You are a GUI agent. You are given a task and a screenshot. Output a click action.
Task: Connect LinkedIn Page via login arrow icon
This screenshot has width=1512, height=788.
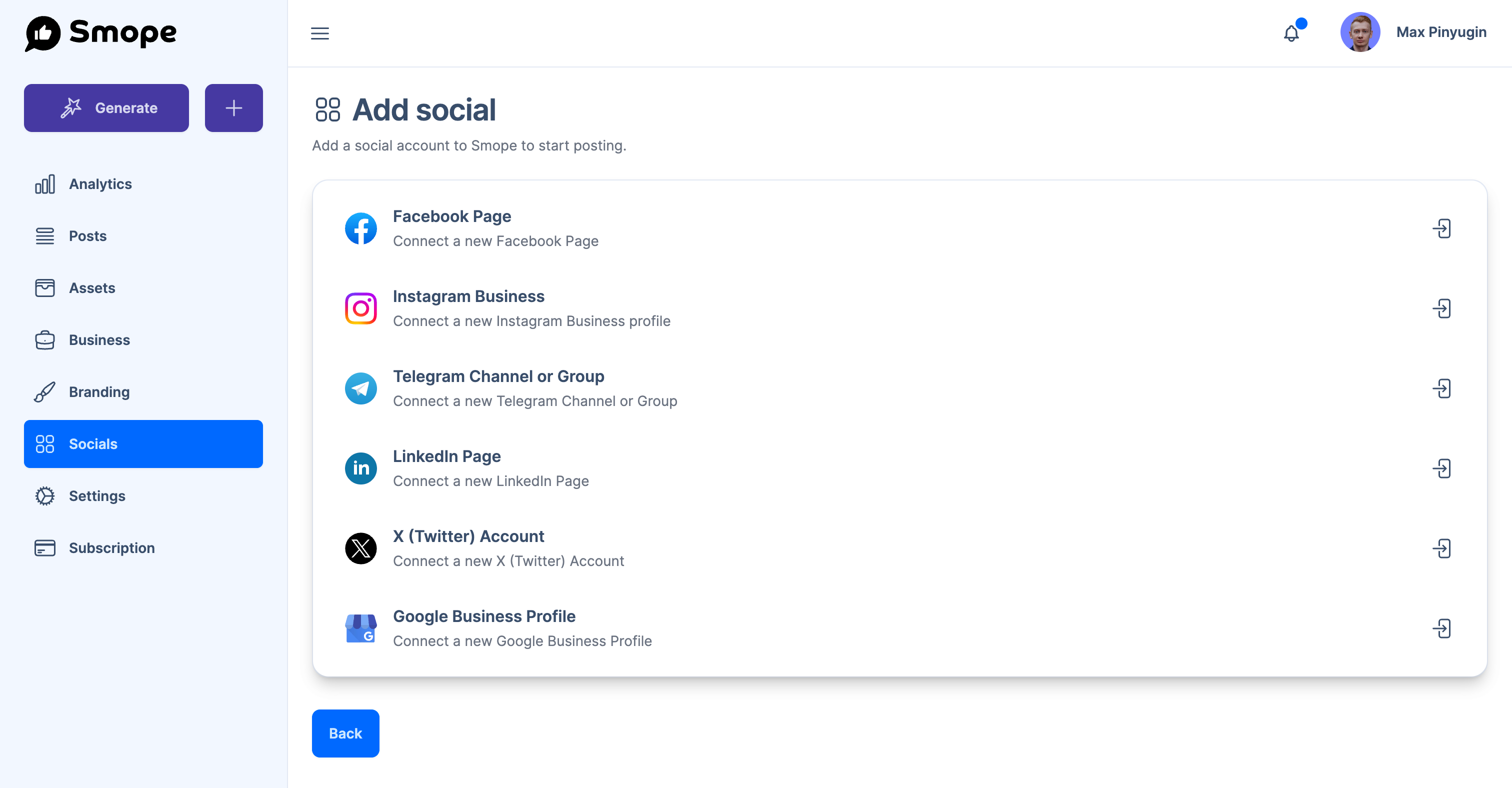tap(1441, 468)
